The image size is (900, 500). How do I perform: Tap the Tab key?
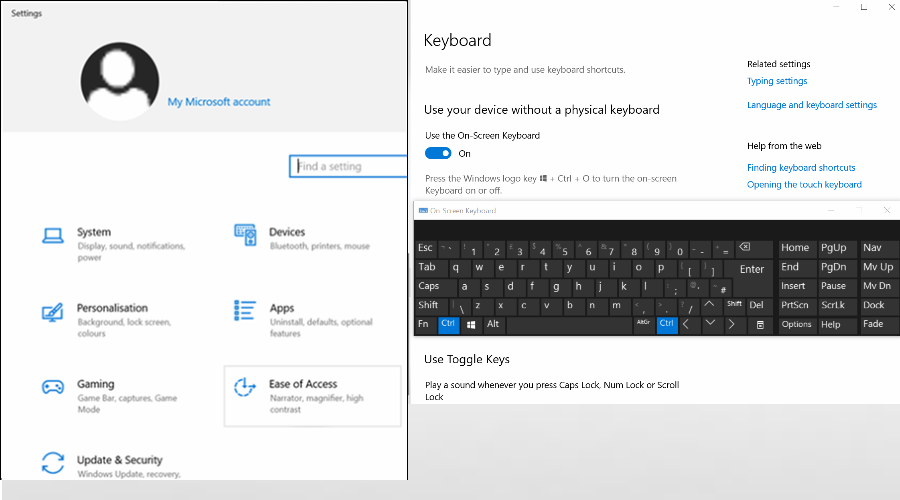[x=432, y=268]
